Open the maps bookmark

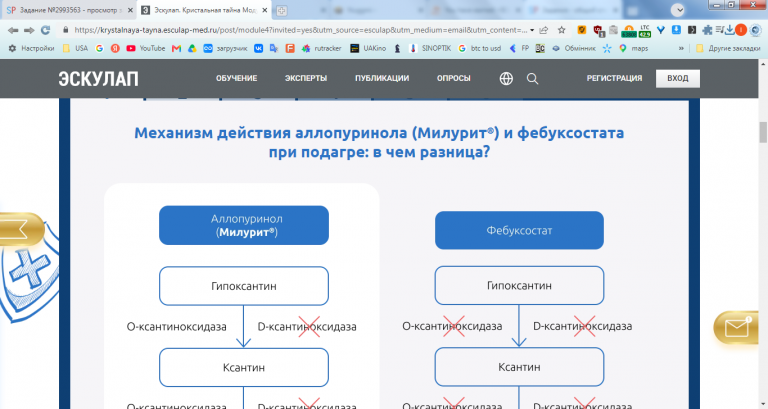click(633, 48)
